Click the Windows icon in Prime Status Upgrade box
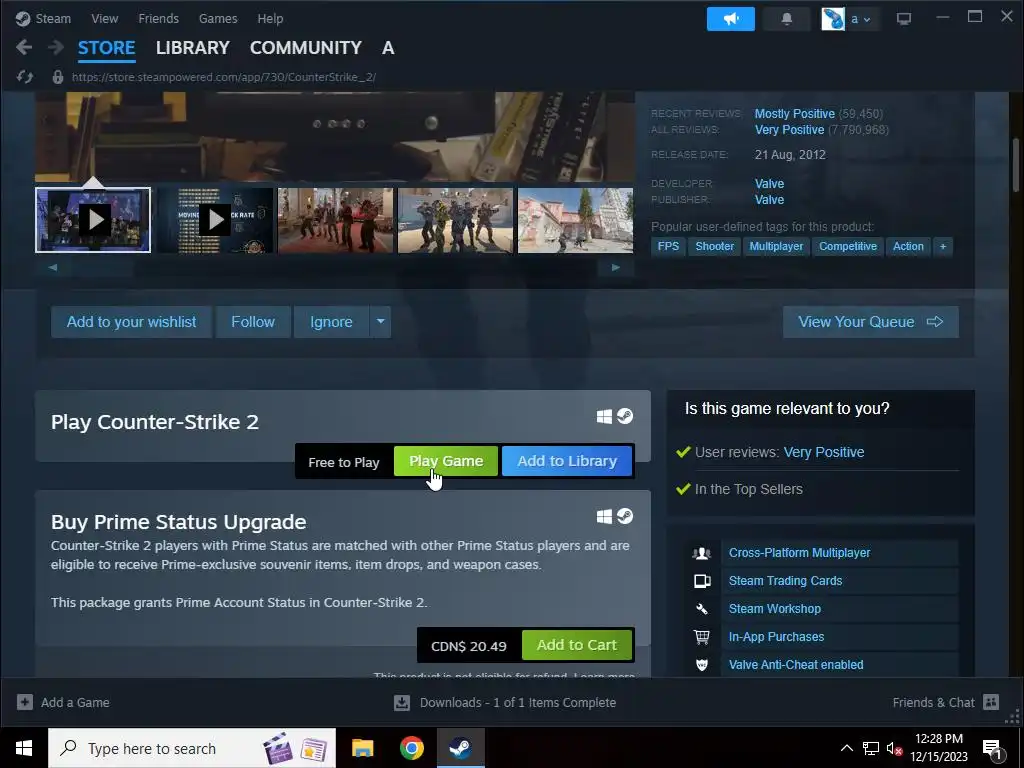Image resolution: width=1024 pixels, height=768 pixels. 604,517
